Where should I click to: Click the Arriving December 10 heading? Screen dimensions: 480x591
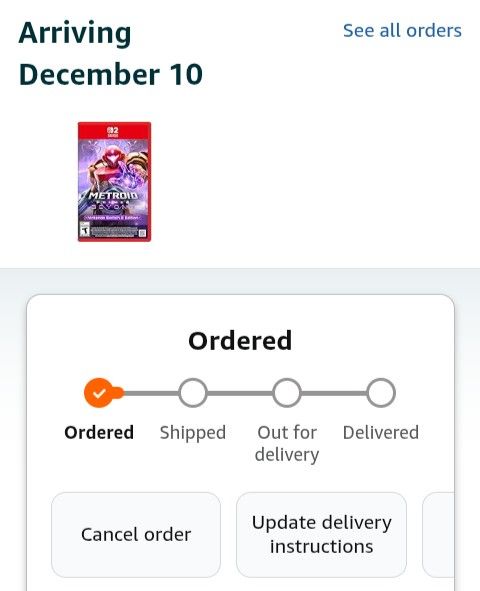[111, 54]
